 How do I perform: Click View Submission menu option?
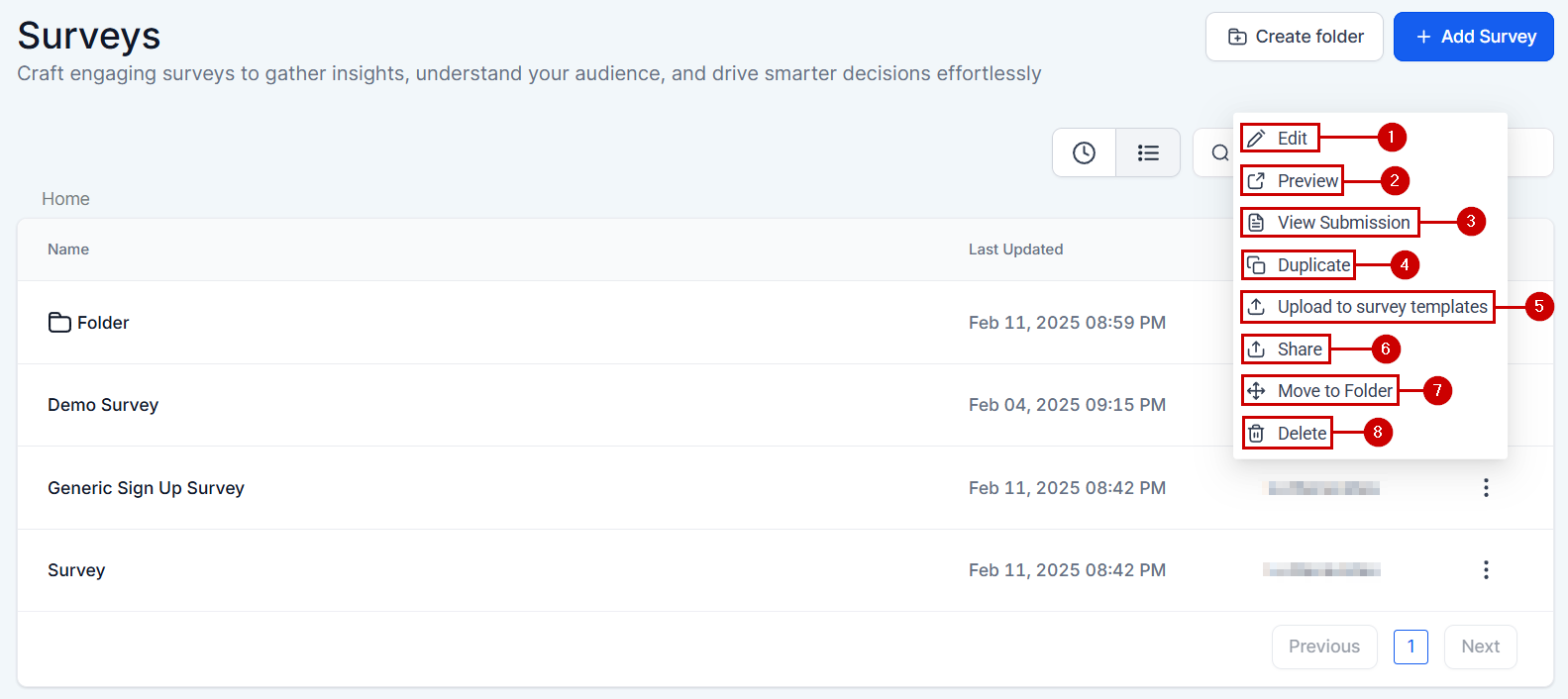(1342, 223)
